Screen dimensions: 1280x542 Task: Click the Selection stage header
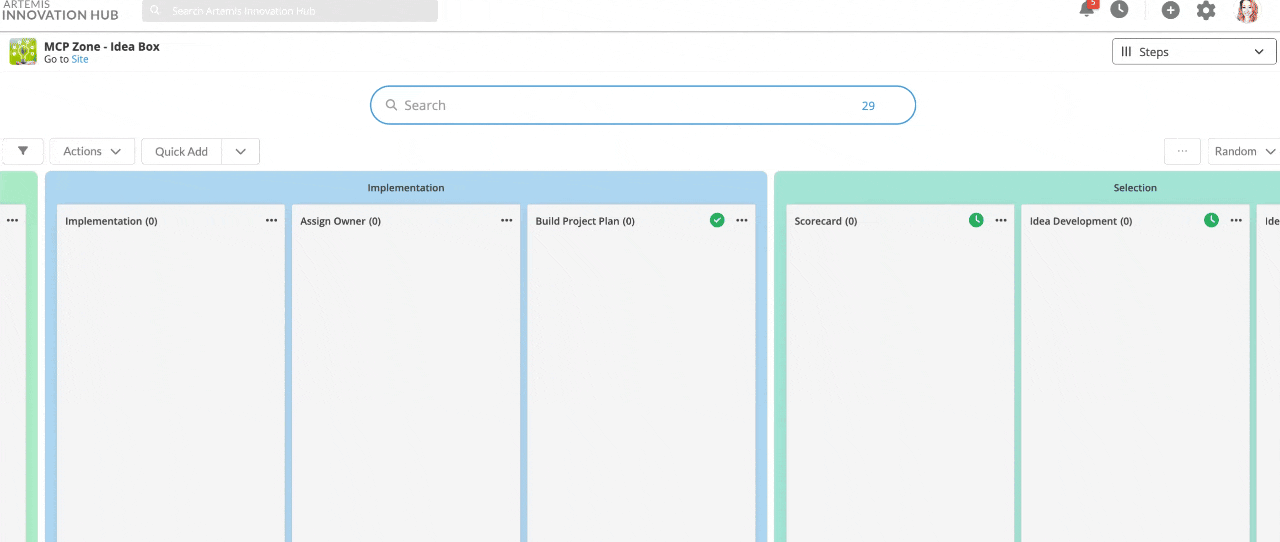[1135, 188]
